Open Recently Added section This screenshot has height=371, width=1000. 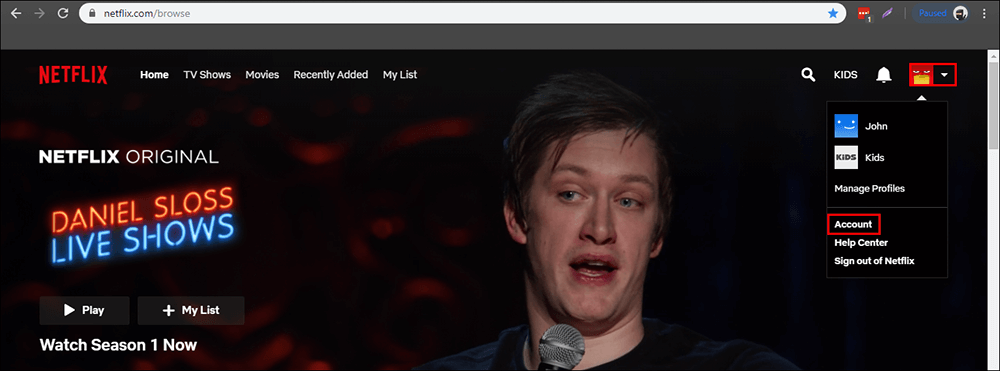330,75
